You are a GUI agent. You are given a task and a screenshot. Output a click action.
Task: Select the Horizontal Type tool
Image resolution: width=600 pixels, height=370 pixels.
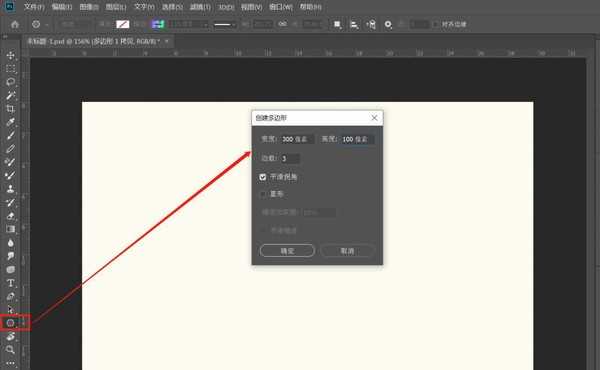click(10, 283)
